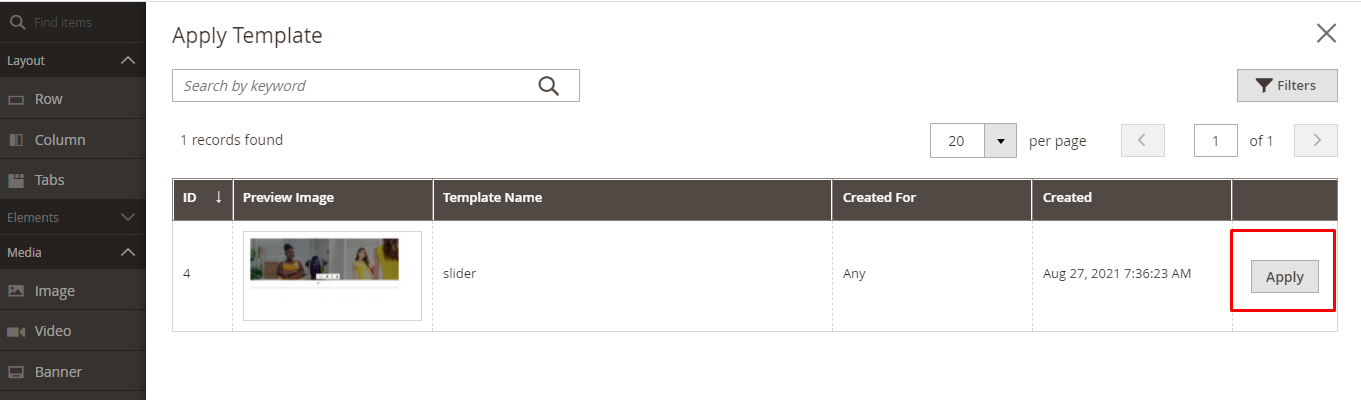Image resolution: width=1361 pixels, height=400 pixels.
Task: Click the Video media icon
Action: pos(16,331)
